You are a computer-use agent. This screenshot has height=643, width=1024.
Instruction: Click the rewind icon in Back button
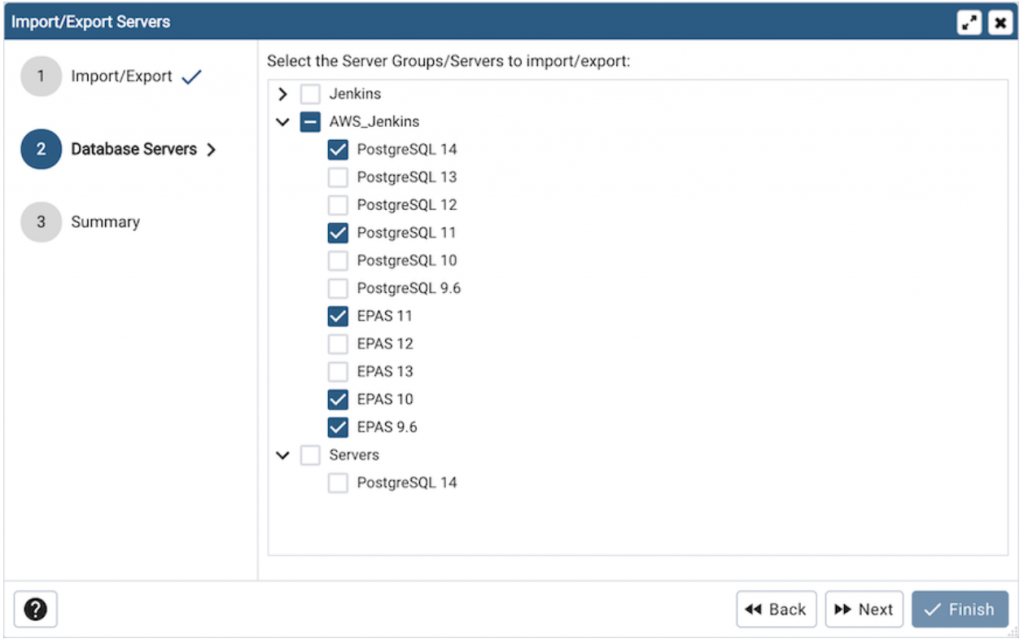pyautogui.click(x=756, y=609)
